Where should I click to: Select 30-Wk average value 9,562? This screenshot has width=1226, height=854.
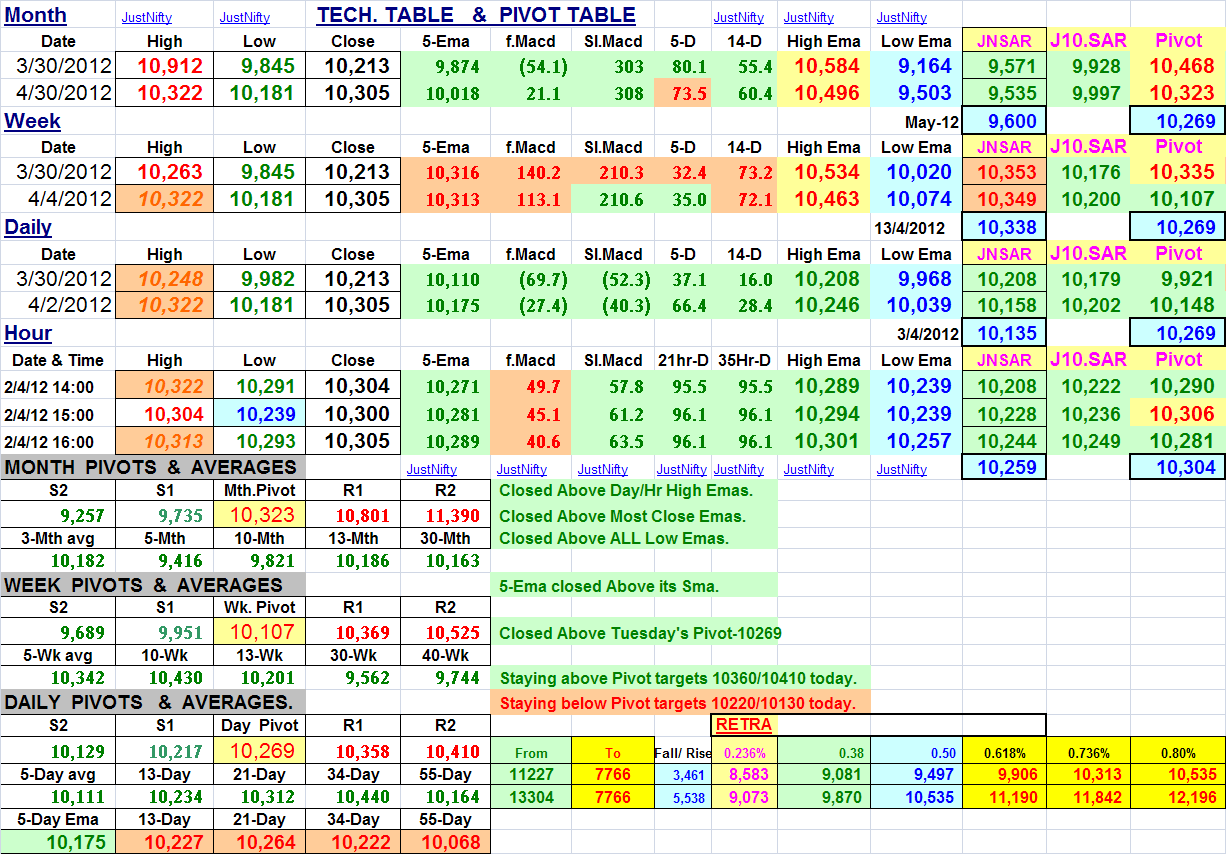coord(352,678)
